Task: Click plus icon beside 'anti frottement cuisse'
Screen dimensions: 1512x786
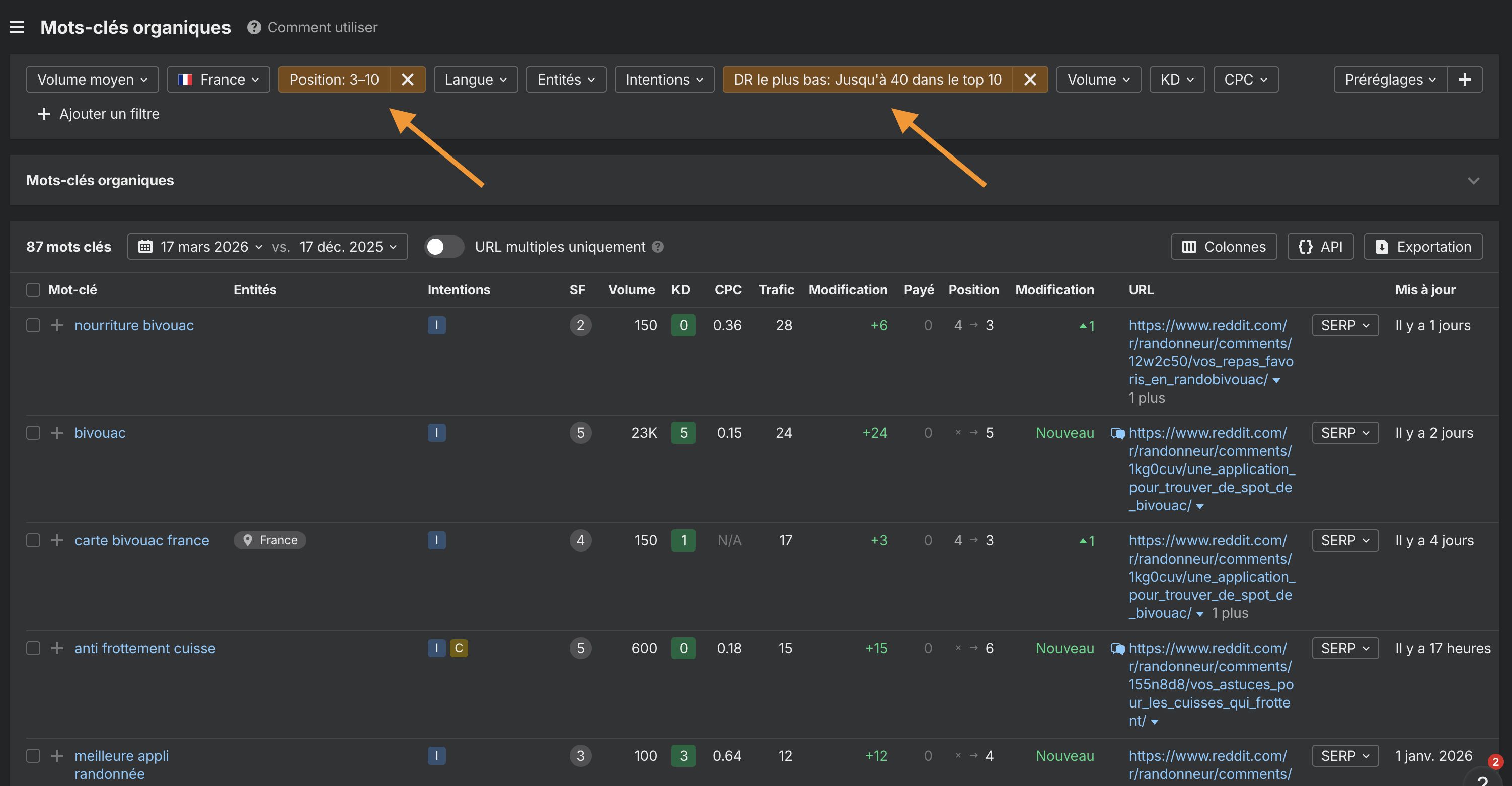Action: pos(57,648)
